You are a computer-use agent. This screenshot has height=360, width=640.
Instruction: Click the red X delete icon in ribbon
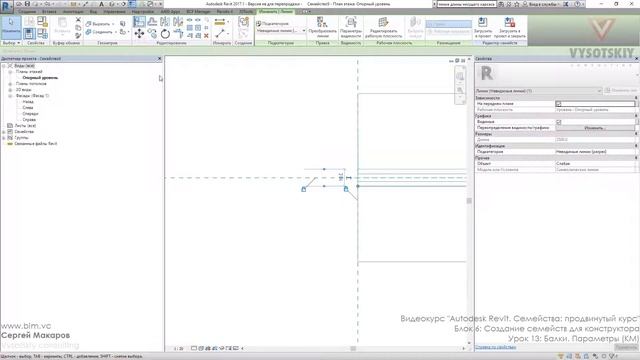[206, 36]
